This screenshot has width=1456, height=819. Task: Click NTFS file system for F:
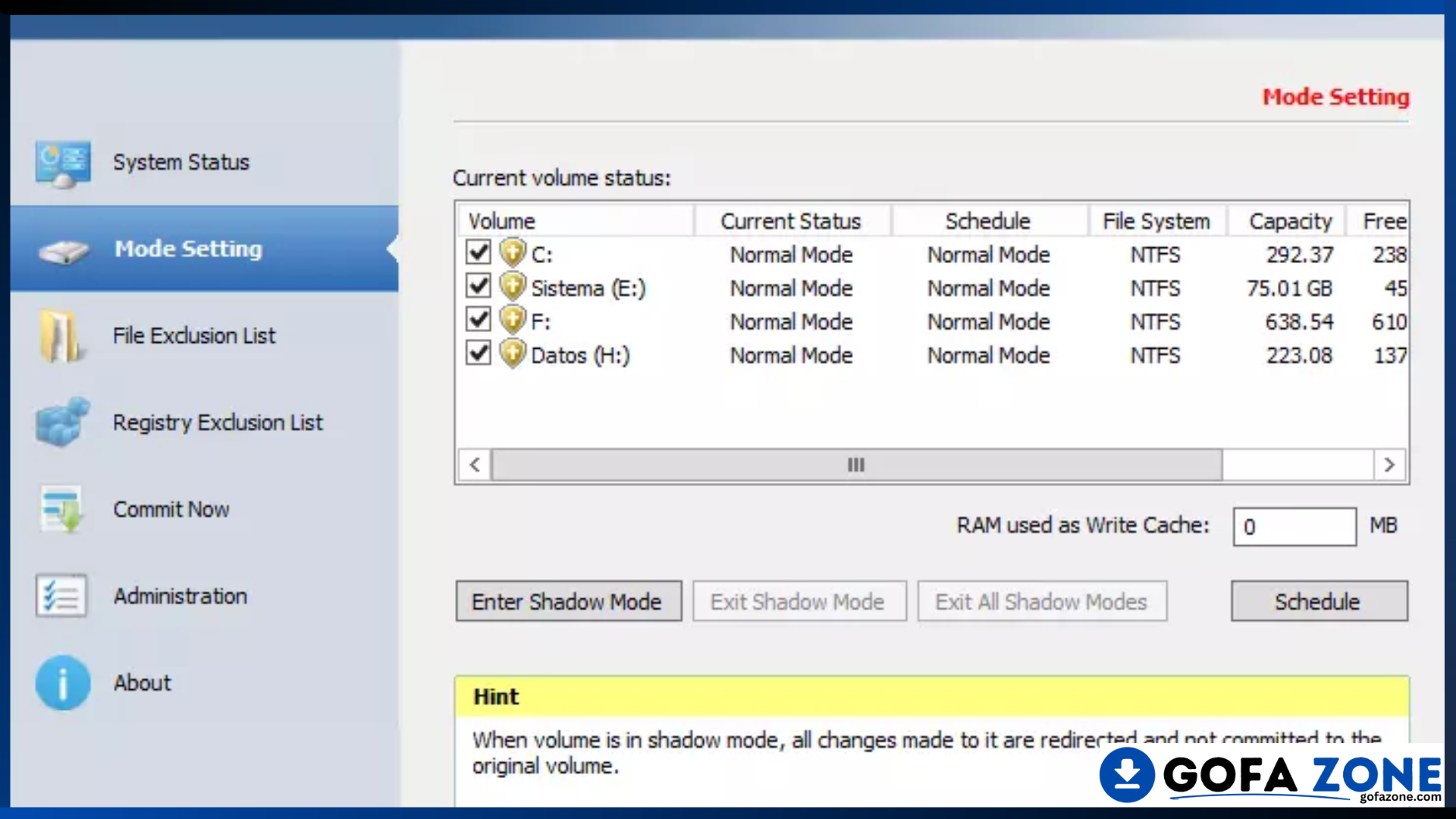pos(1156,322)
